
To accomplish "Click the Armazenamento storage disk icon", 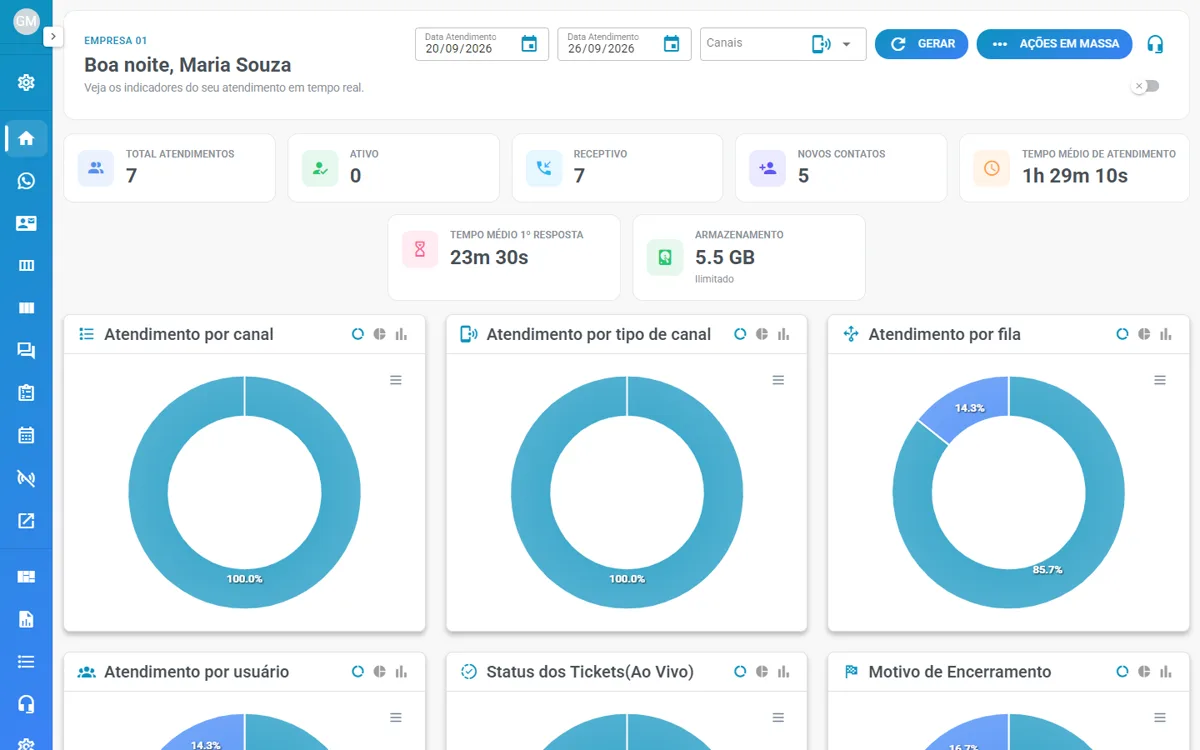I will click(665, 257).
